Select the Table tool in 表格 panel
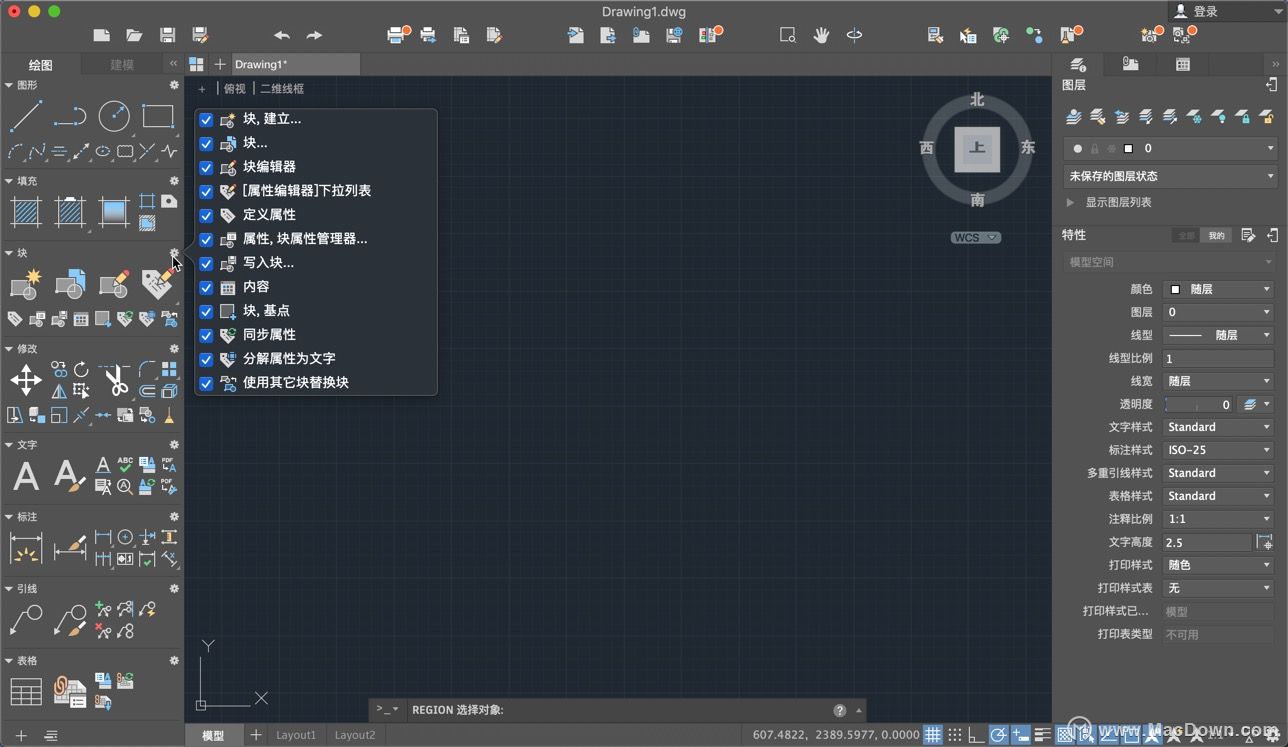 click(26, 690)
